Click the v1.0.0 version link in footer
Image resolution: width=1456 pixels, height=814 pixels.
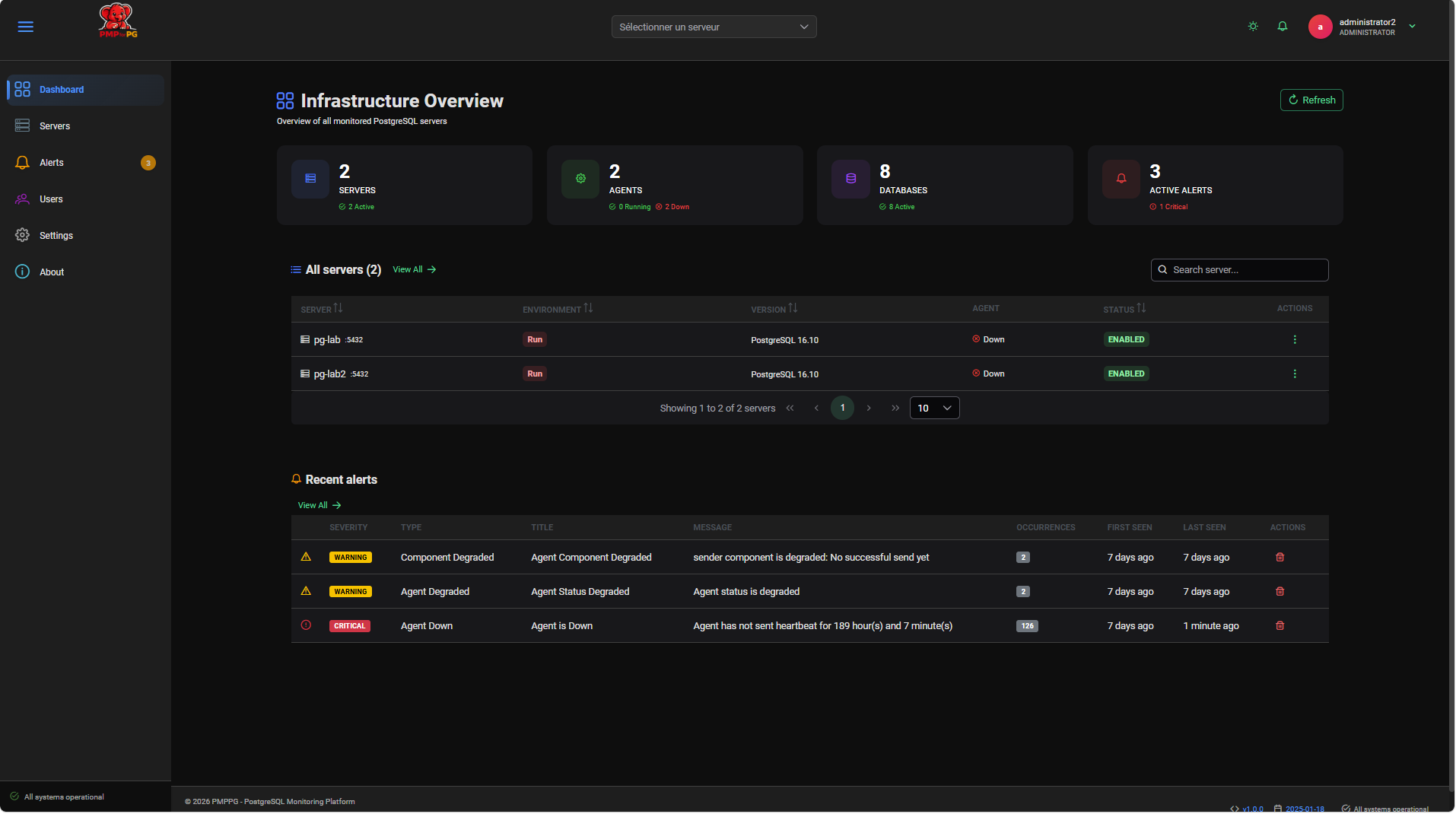[1252, 809]
